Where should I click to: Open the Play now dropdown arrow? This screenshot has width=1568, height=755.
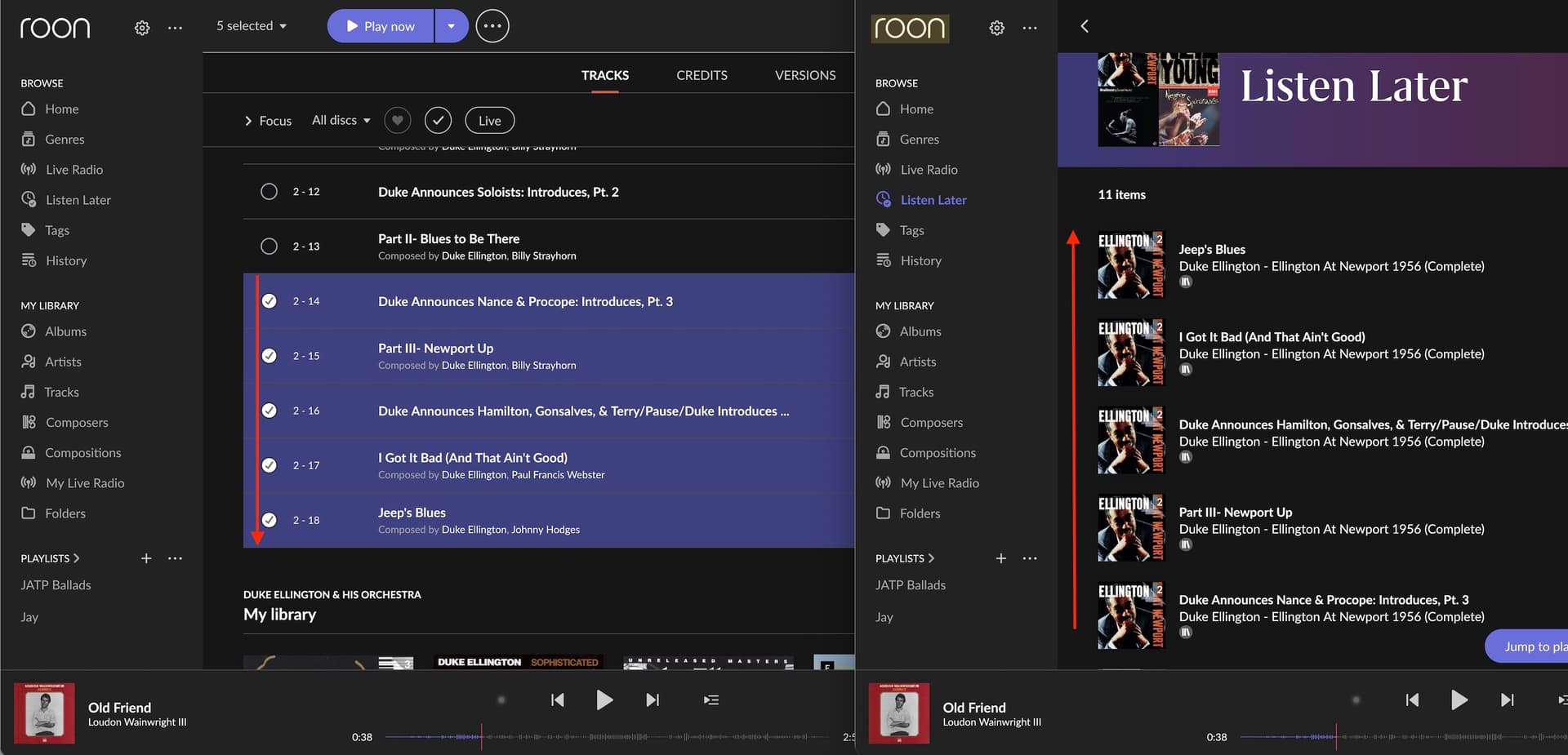451,26
